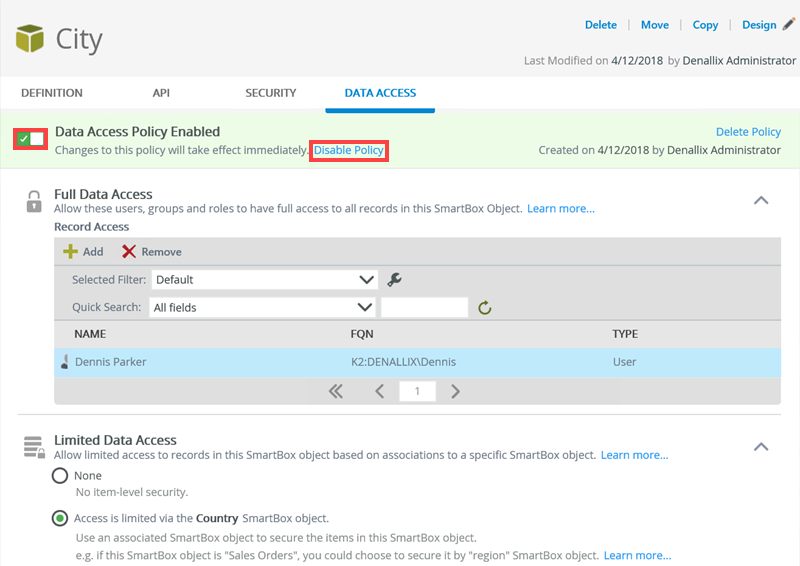Click the green plus Add icon
The width and height of the screenshot is (800, 566).
click(x=70, y=251)
